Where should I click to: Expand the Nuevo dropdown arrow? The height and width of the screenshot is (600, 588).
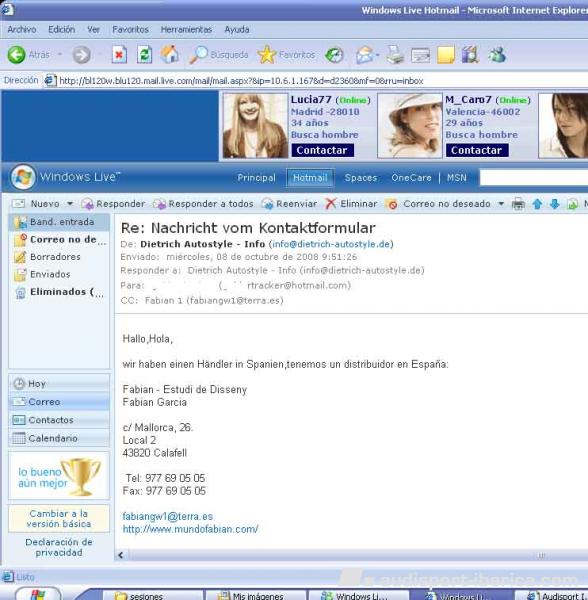tap(70, 204)
